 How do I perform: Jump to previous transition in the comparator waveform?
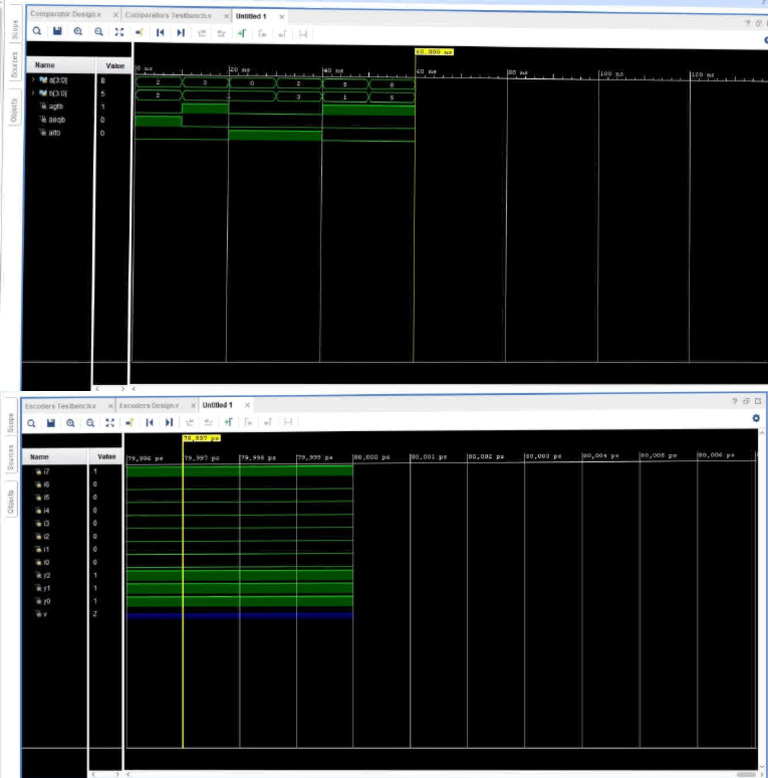click(x=201, y=33)
